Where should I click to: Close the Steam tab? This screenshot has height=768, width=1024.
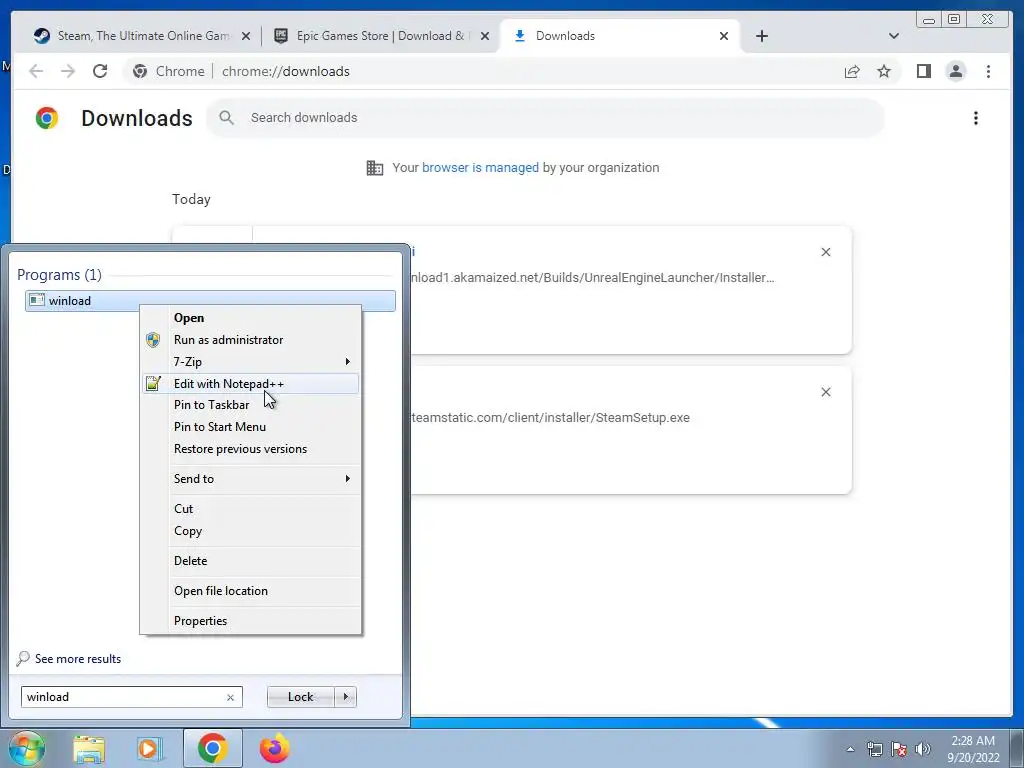coord(246,36)
